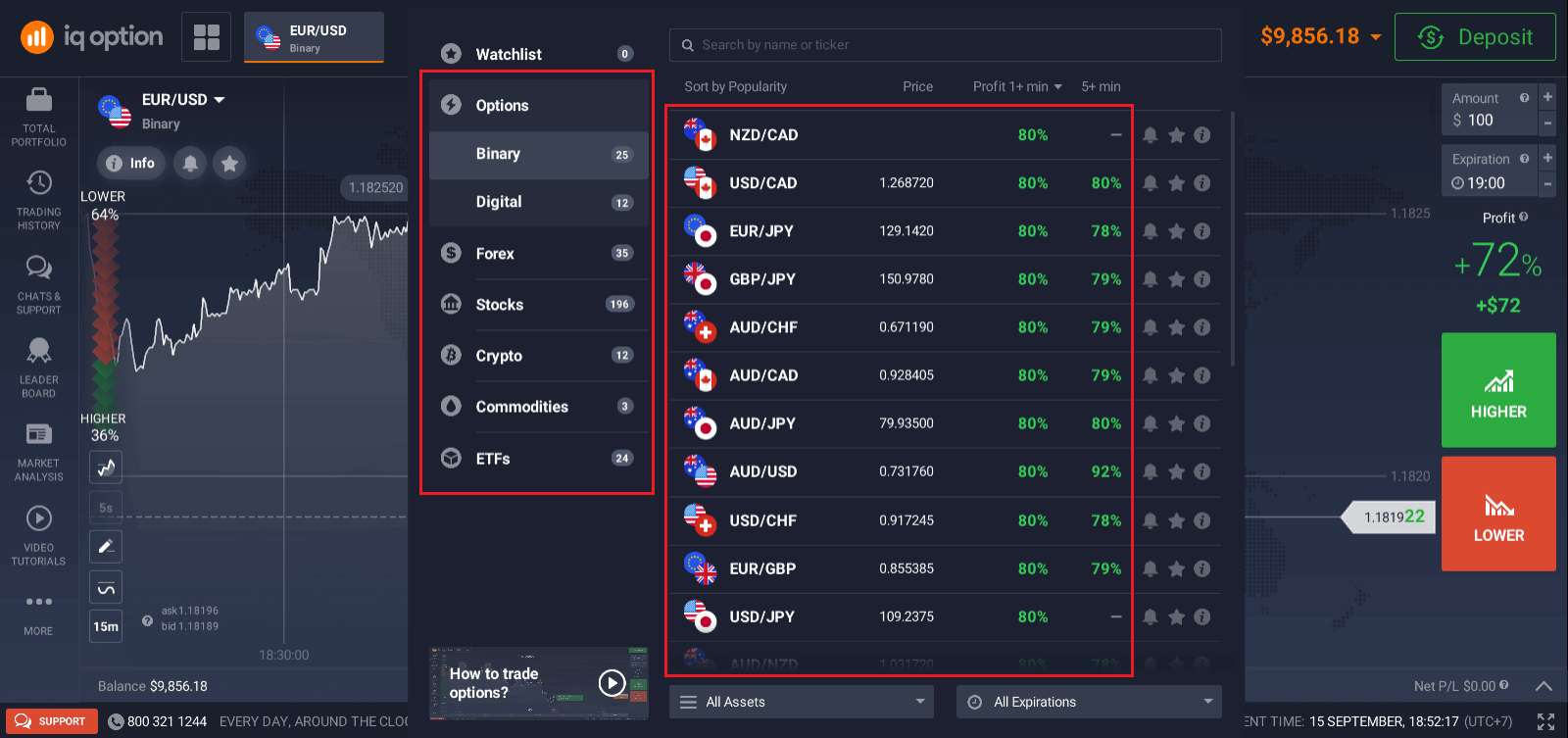Click the green HIGHER button
This screenshot has width=1568, height=738.
pos(1498,390)
